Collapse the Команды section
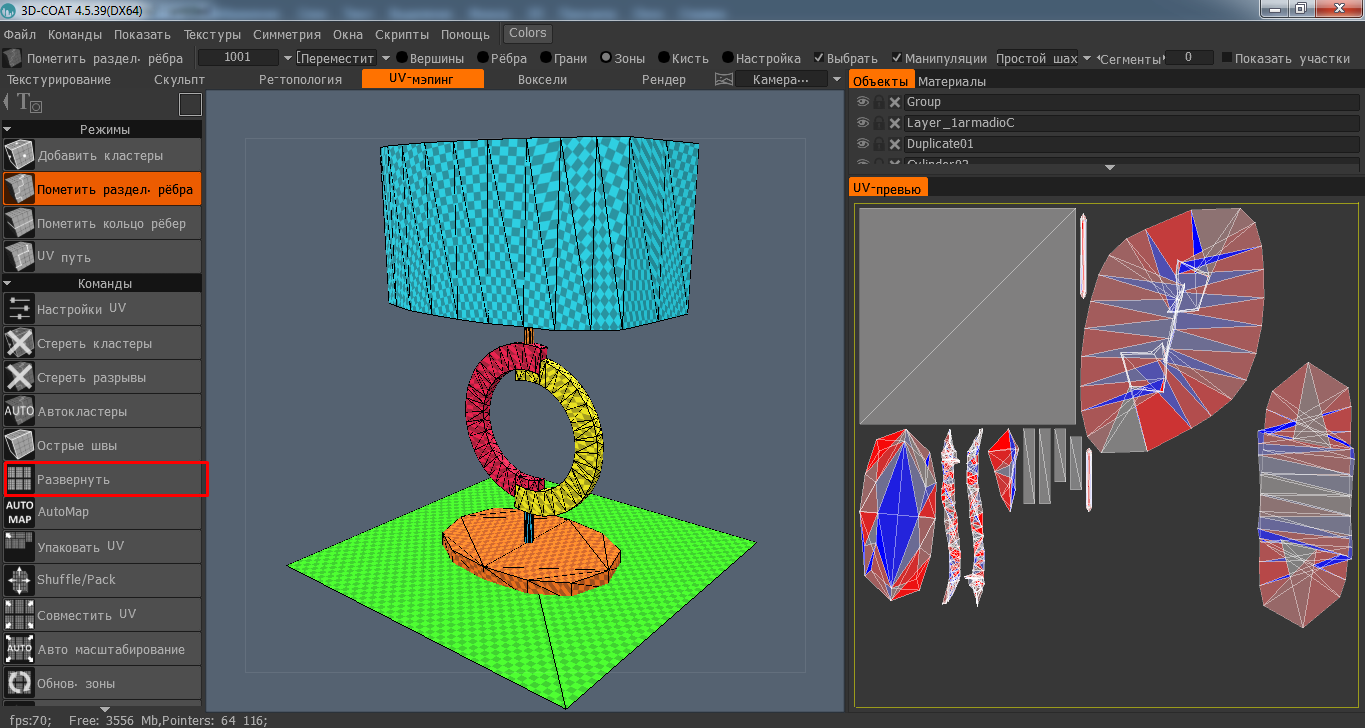The image size is (1365, 728). pyautogui.click(x=9, y=283)
